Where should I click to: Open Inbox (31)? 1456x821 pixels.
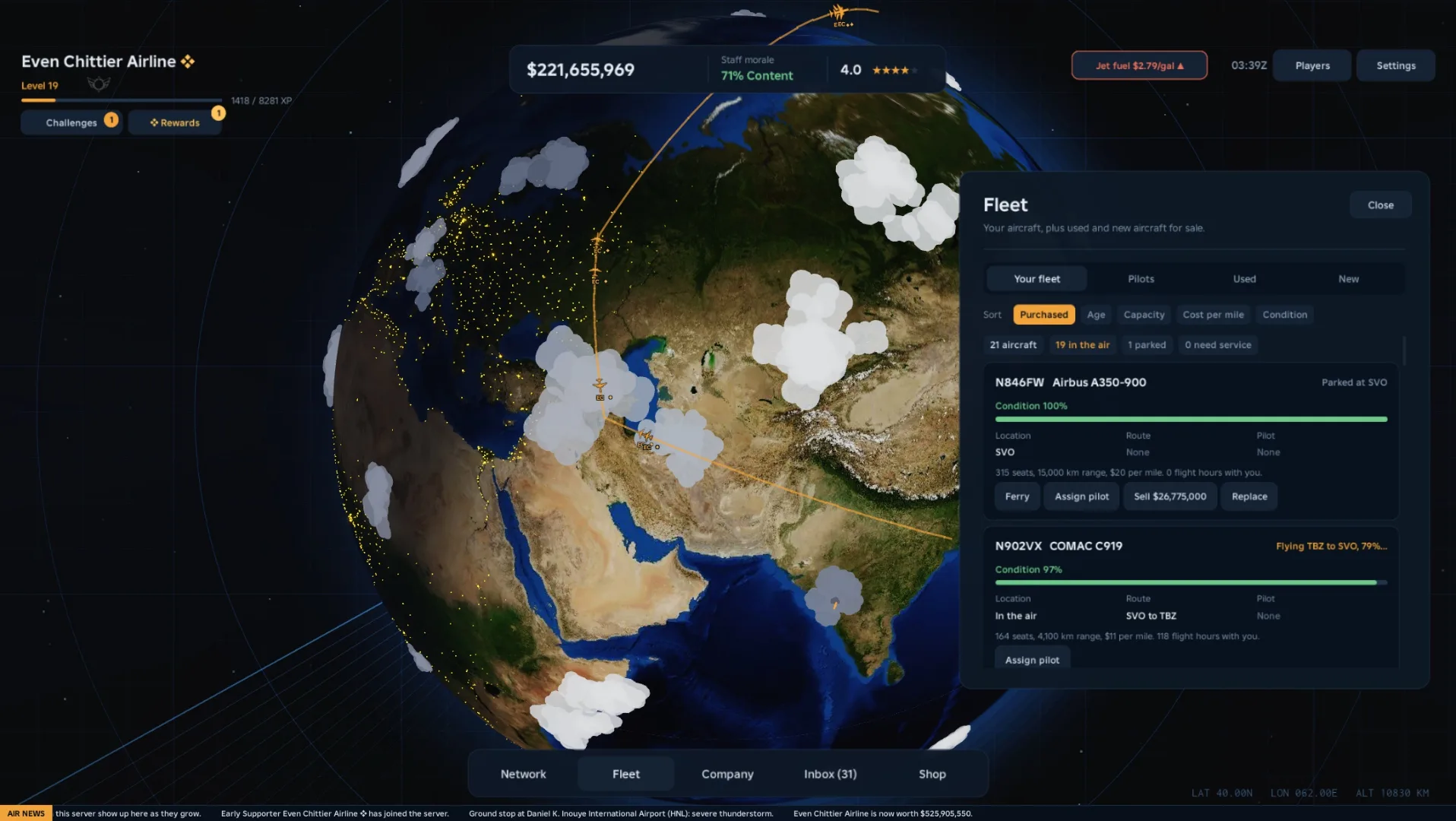click(830, 774)
